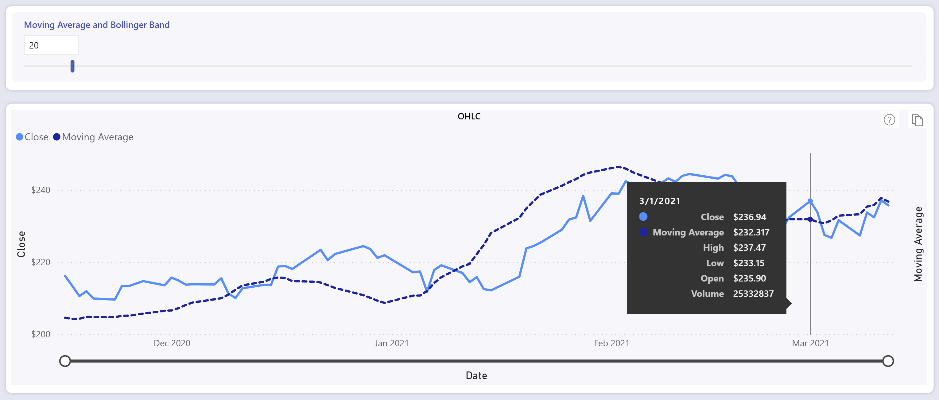The height and width of the screenshot is (400, 939).
Task: Click the Moving Average legend color dot
Action: click(x=56, y=137)
